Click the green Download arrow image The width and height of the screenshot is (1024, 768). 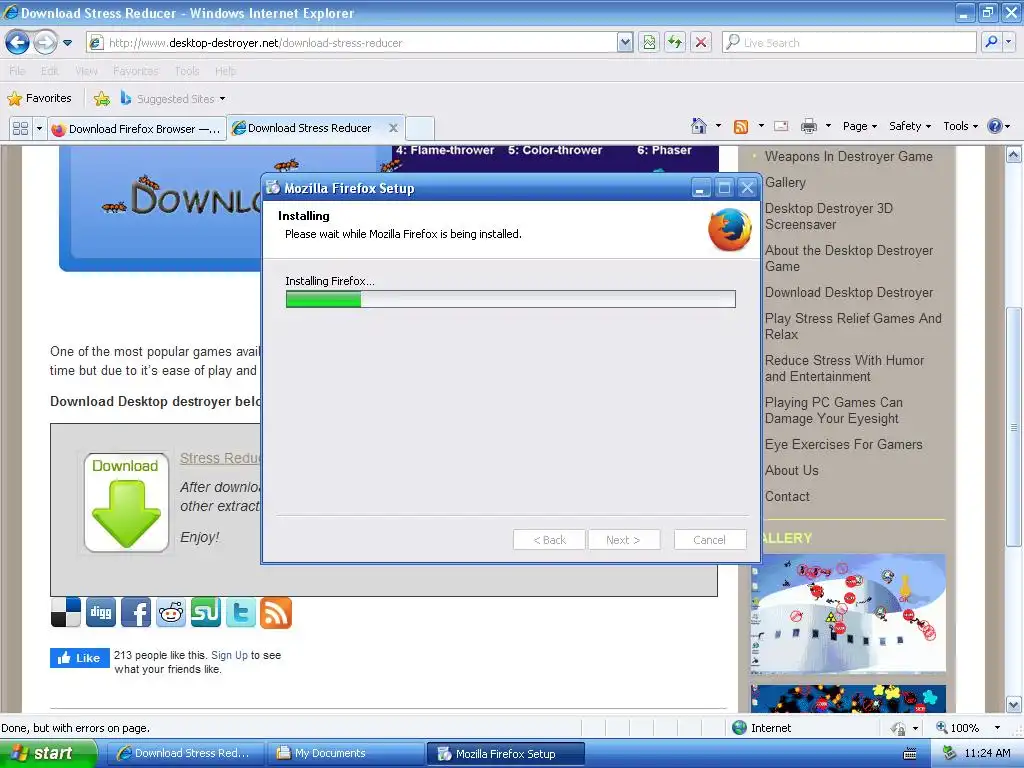[x=126, y=502]
